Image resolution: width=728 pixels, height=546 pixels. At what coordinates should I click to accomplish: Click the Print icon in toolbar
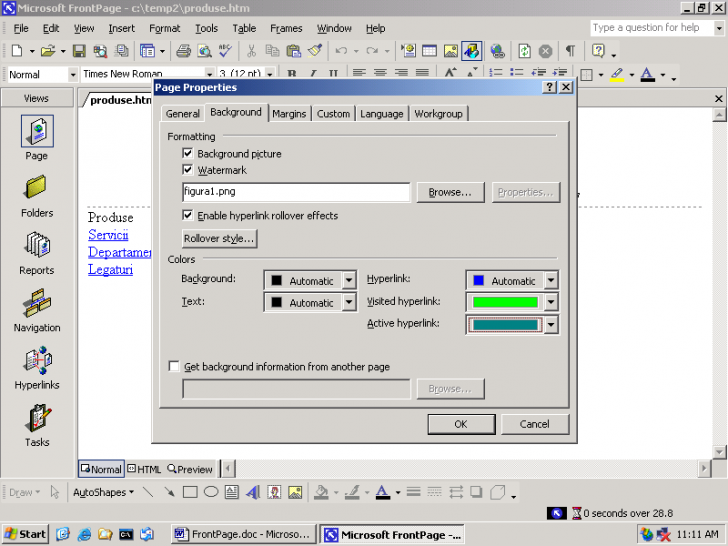point(183,51)
